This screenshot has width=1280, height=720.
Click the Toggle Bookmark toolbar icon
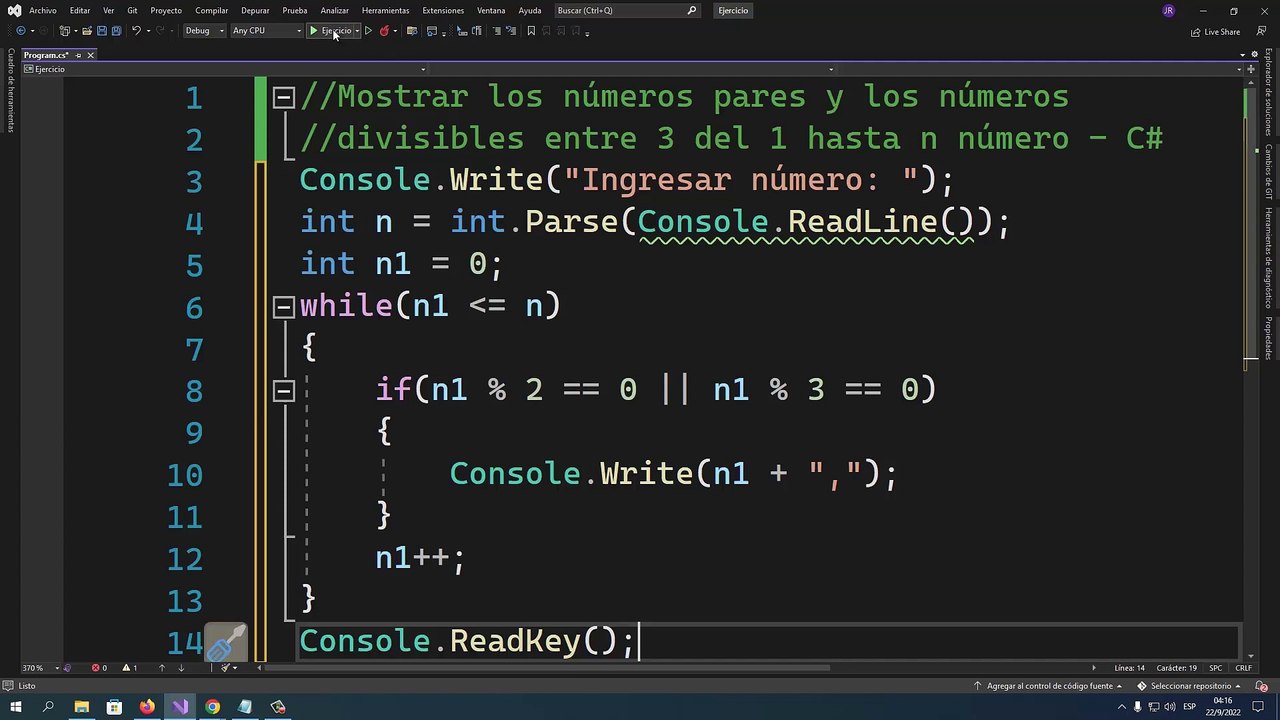point(531,31)
